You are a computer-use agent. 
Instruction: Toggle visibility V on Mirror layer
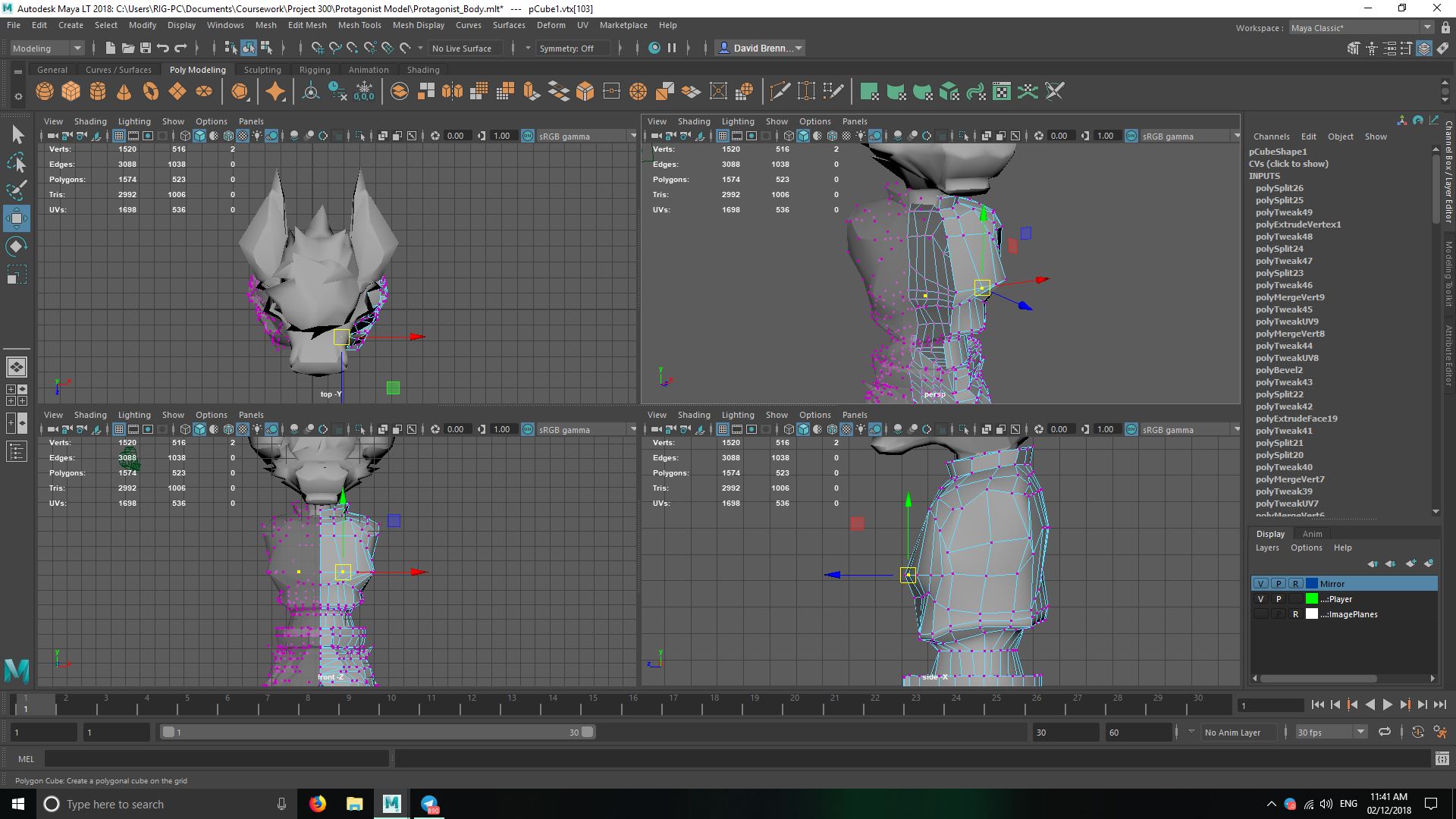click(1260, 583)
